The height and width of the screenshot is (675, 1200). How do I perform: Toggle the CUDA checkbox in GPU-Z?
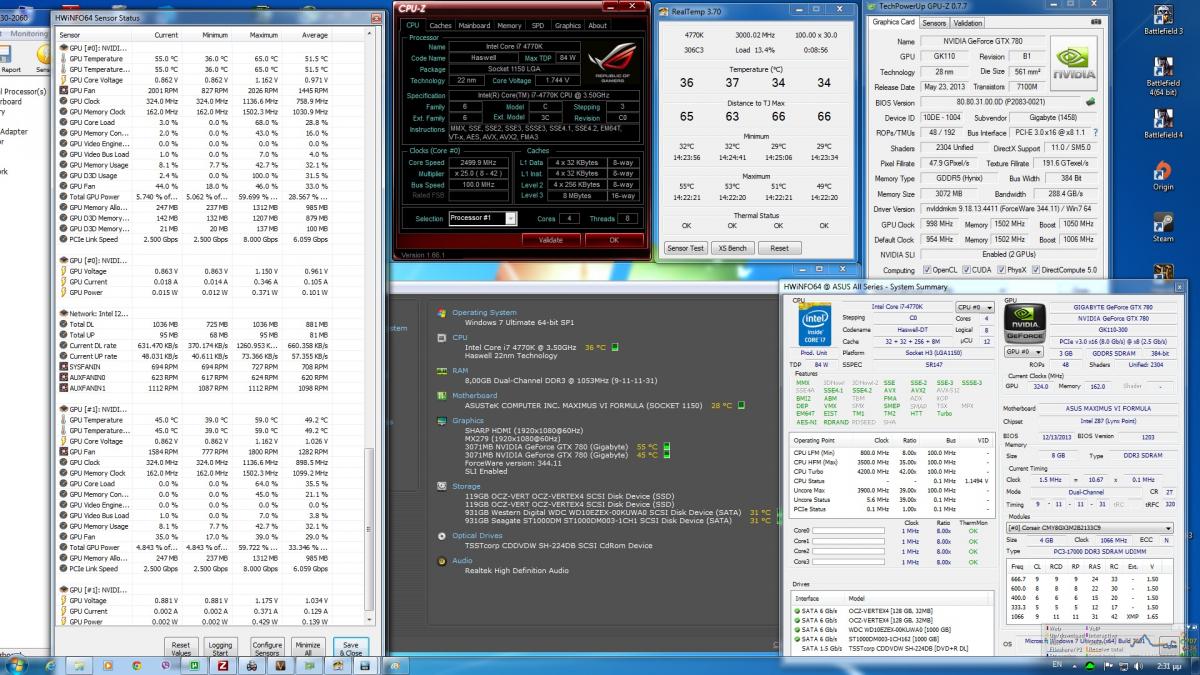pos(966,270)
